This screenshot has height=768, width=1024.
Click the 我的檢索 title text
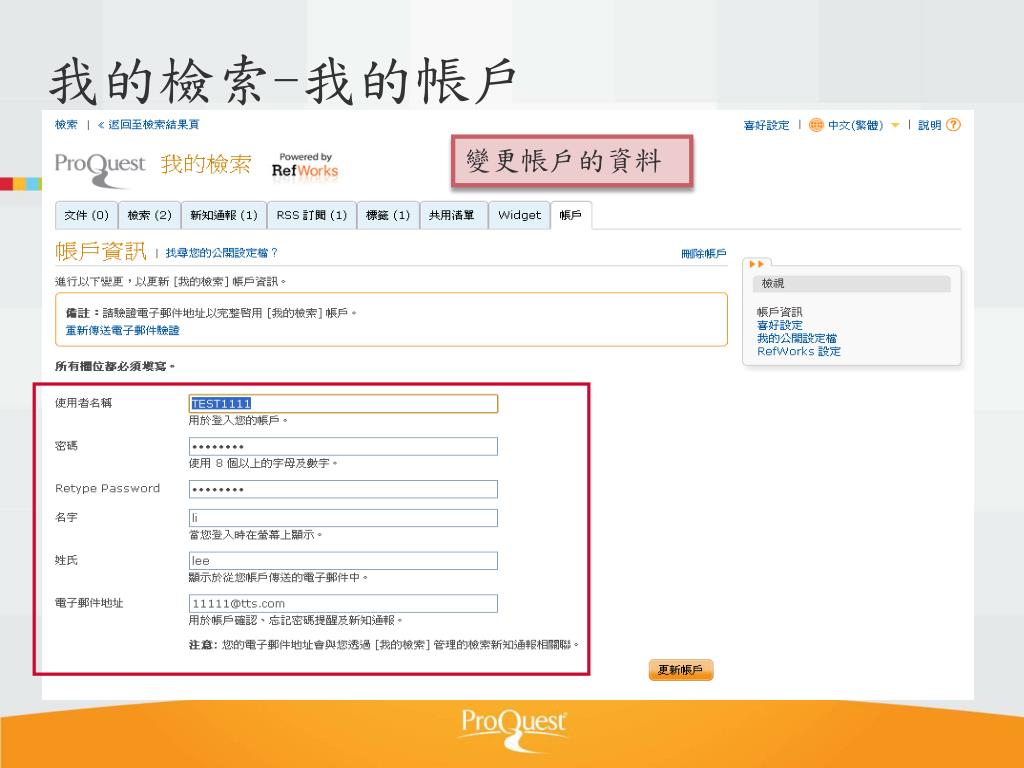[x=206, y=164]
